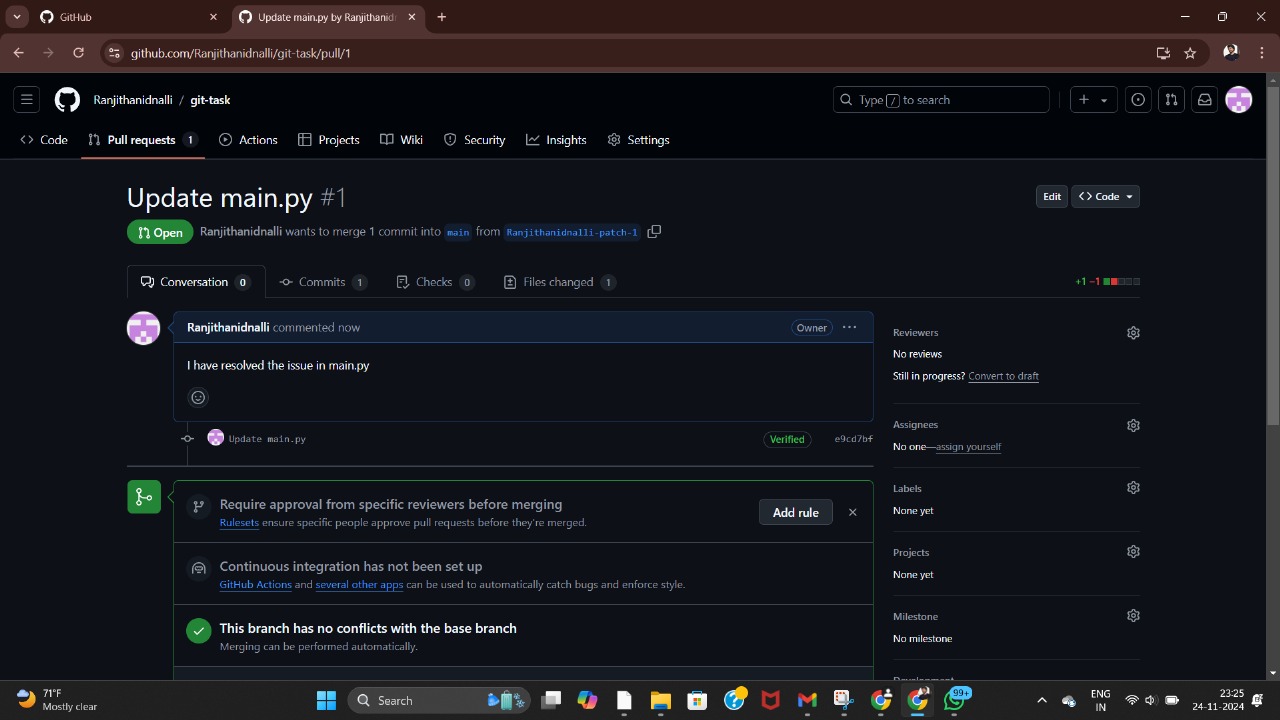
Task: Open the Security tab
Action: (475, 140)
